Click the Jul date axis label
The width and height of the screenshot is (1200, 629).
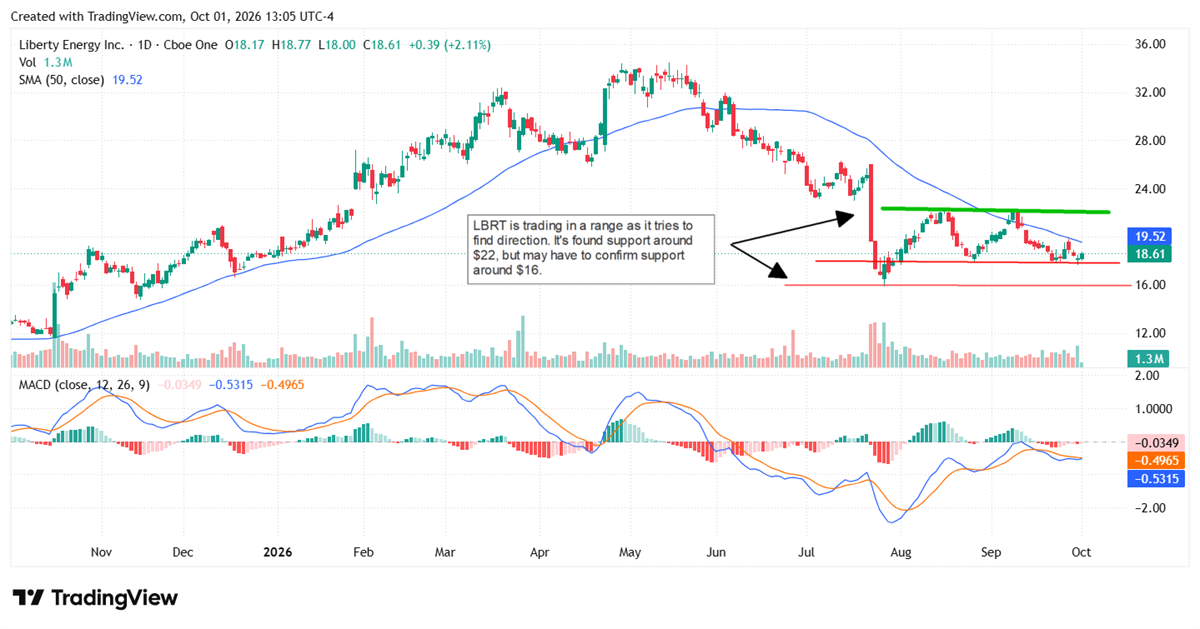806,552
